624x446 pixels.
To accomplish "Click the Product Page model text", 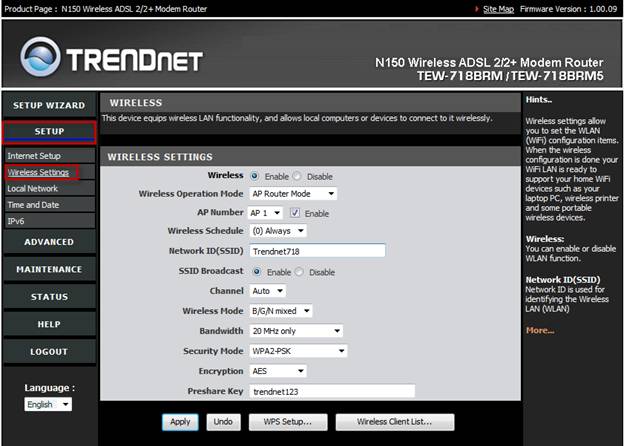I will pyautogui.click(x=134, y=9).
